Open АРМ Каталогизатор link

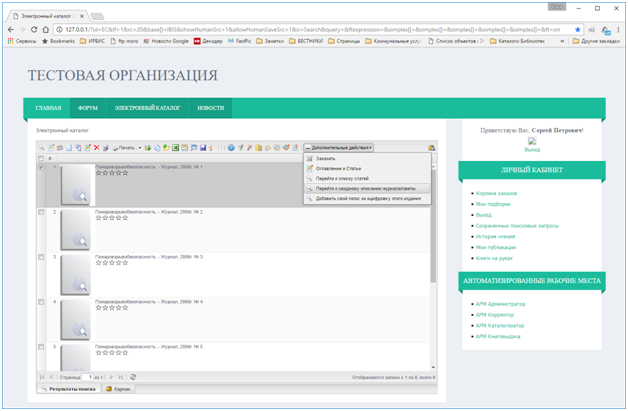point(500,325)
